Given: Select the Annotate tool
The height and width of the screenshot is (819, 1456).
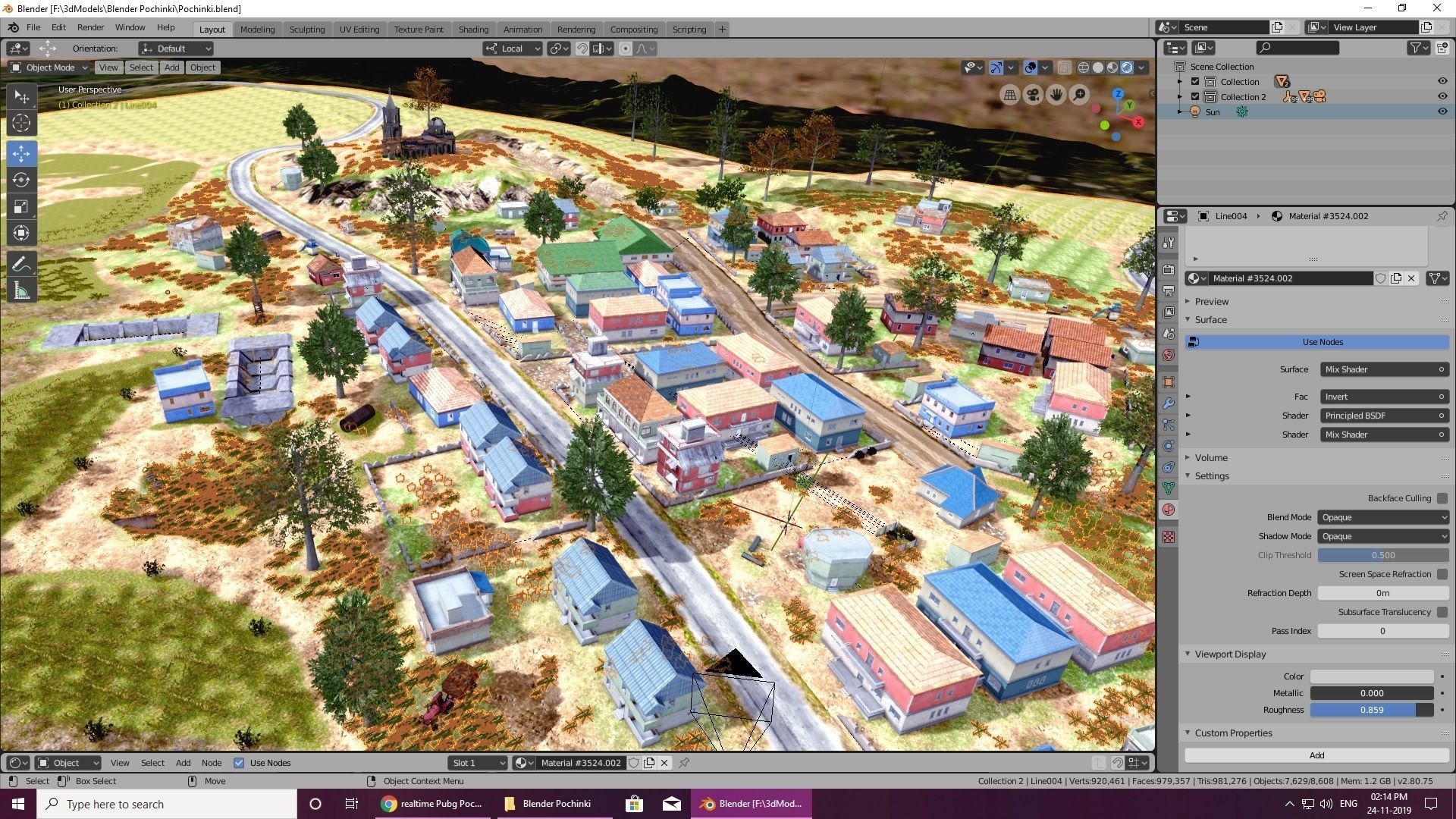Looking at the screenshot, I should tap(21, 264).
